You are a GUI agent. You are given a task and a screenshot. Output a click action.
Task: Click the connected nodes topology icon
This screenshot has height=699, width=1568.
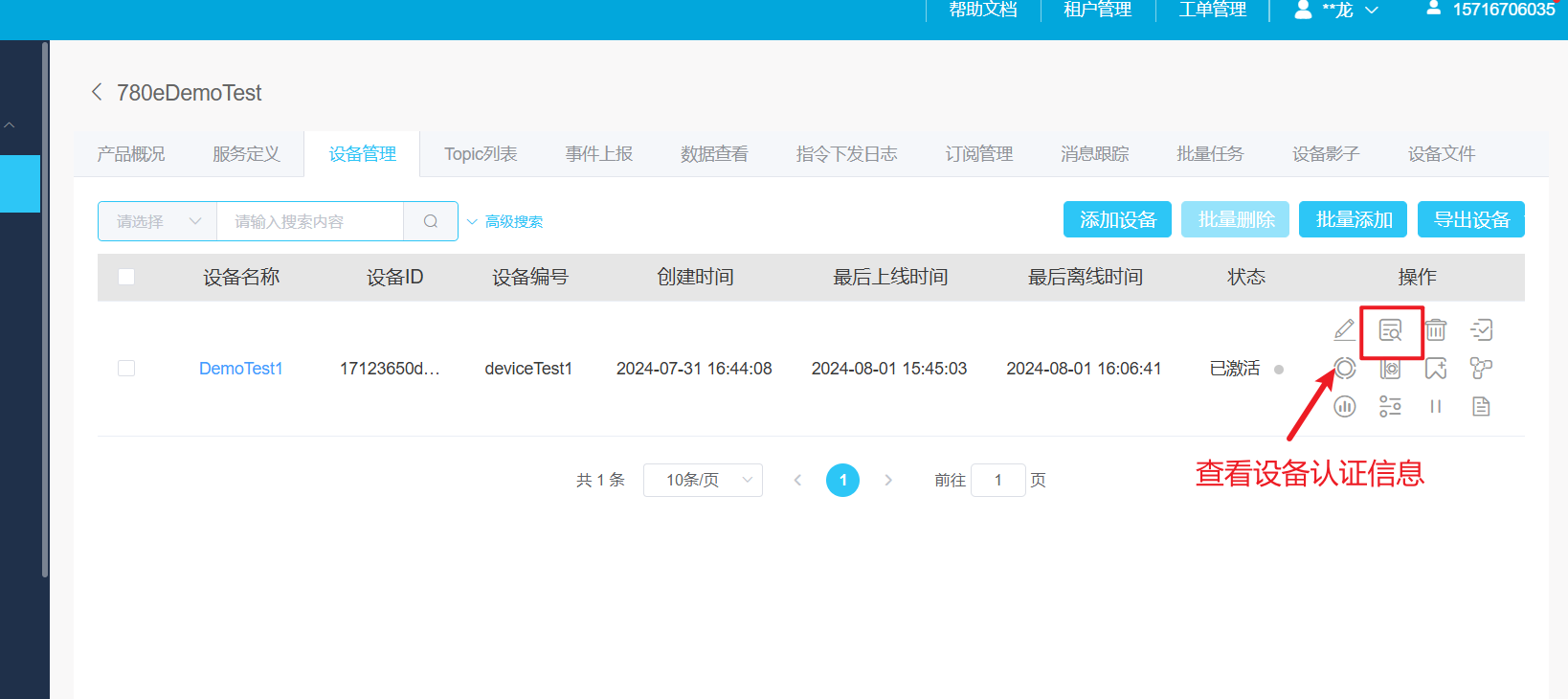pos(1481,368)
